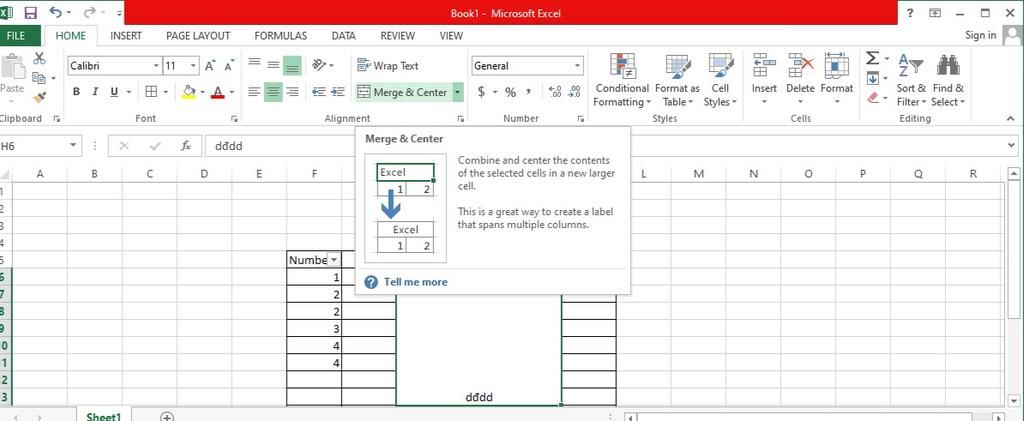This screenshot has height=421, width=1024.
Task: Open Format as Table gallery
Action: click(677, 80)
